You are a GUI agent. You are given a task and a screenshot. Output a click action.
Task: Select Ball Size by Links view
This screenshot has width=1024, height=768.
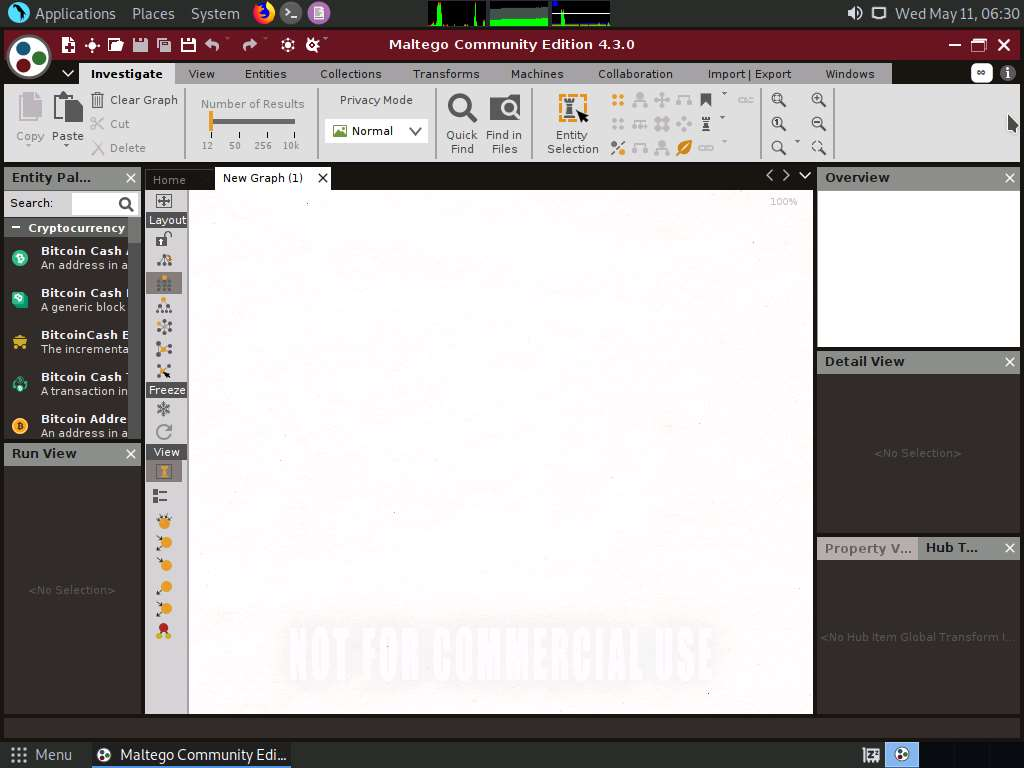tap(164, 521)
